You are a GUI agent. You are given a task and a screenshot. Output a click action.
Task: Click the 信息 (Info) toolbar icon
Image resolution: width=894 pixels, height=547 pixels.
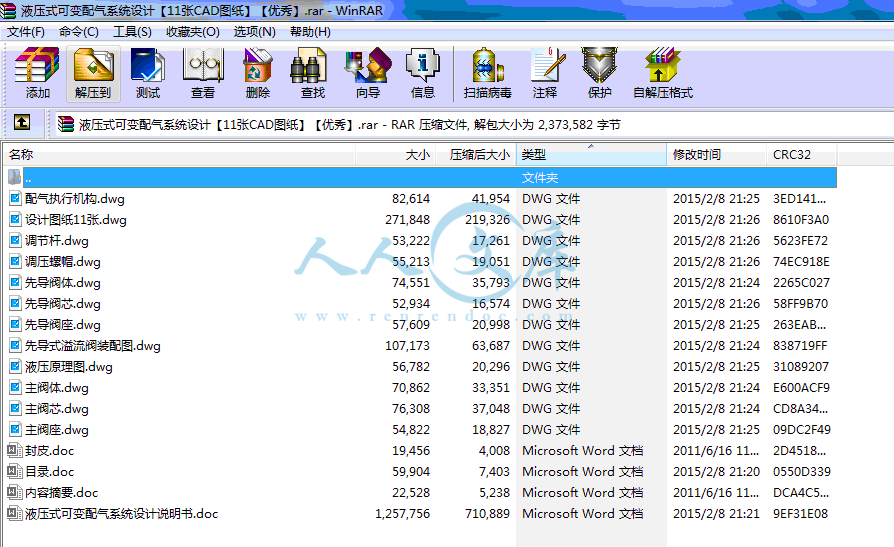tap(422, 65)
